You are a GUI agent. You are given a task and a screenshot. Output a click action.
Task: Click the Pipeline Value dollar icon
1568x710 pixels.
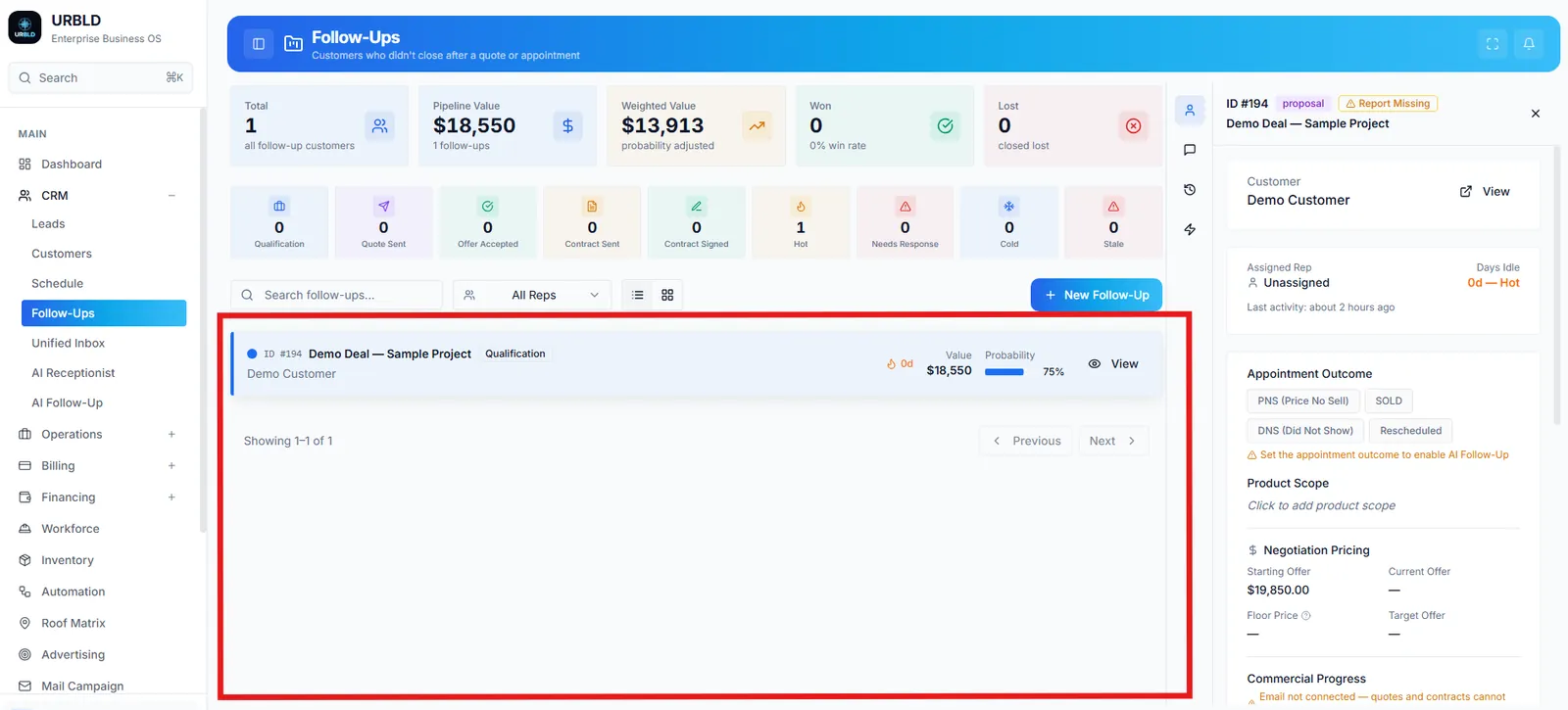[x=567, y=125]
